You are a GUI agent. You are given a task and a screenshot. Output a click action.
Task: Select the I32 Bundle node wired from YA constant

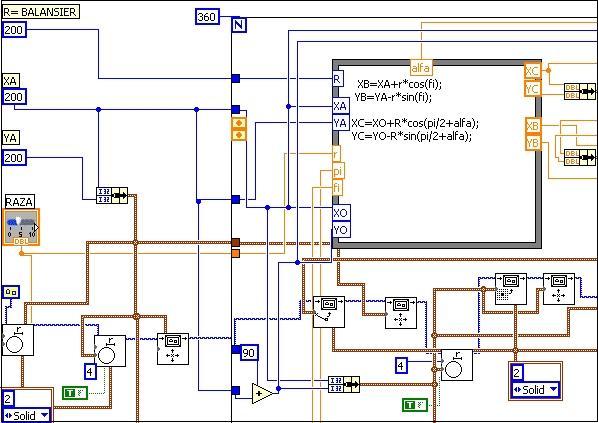pyautogui.click(x=112, y=195)
